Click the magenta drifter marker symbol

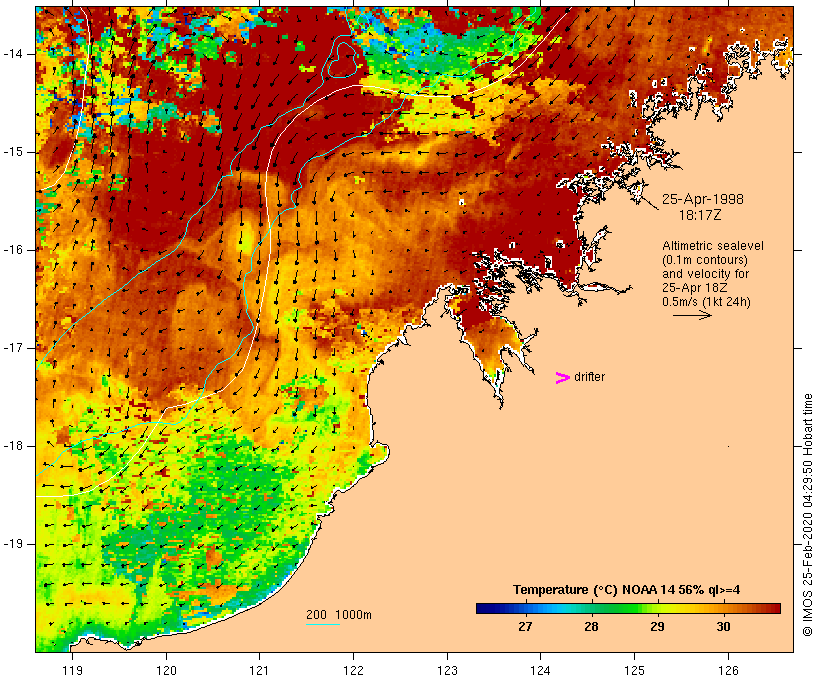coord(562,378)
